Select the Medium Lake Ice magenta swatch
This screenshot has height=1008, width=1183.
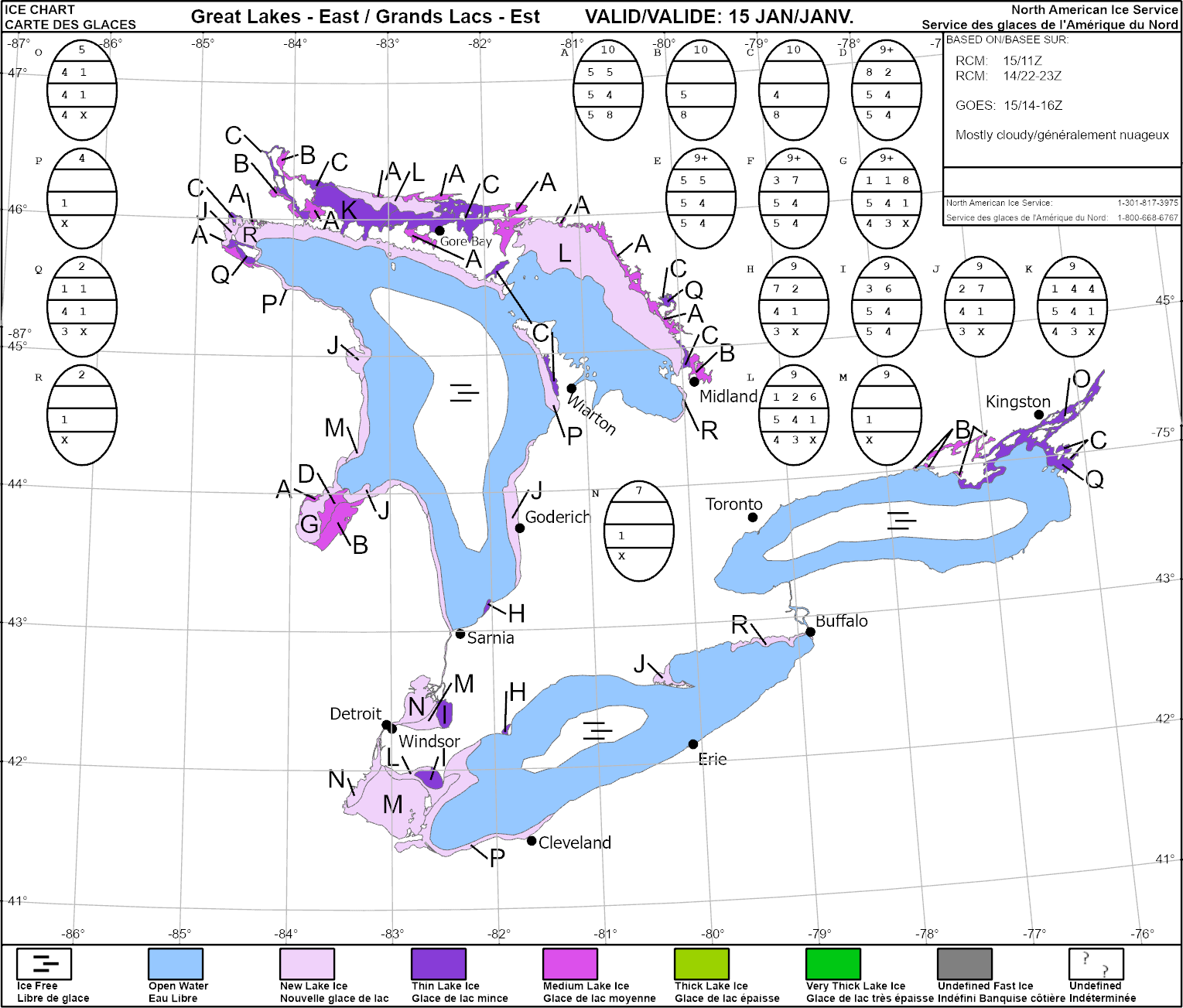570,964
